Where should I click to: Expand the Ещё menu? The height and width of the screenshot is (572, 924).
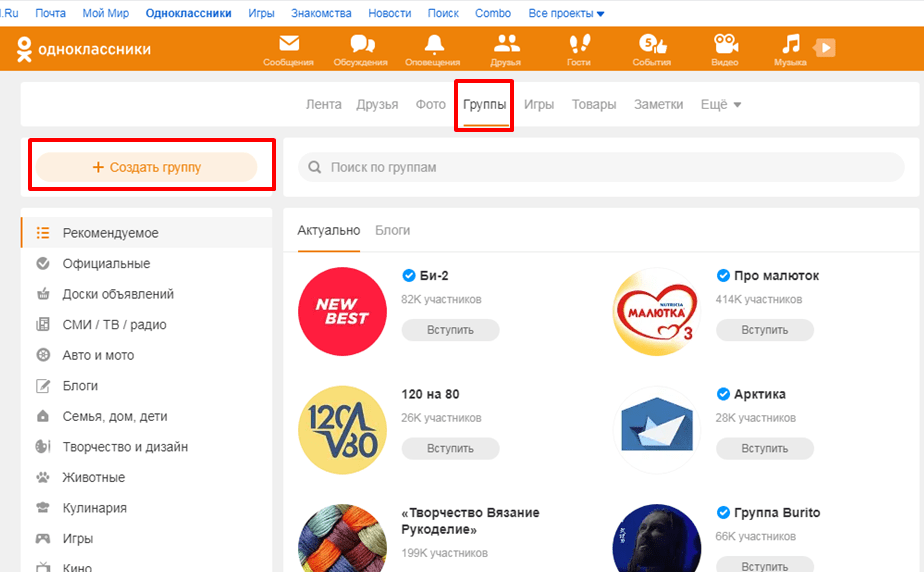720,104
